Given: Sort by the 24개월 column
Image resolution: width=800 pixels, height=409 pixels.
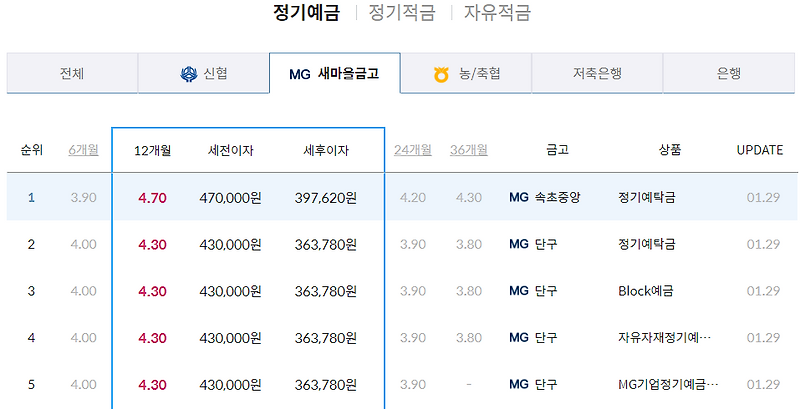Looking at the screenshot, I should 413,150.
